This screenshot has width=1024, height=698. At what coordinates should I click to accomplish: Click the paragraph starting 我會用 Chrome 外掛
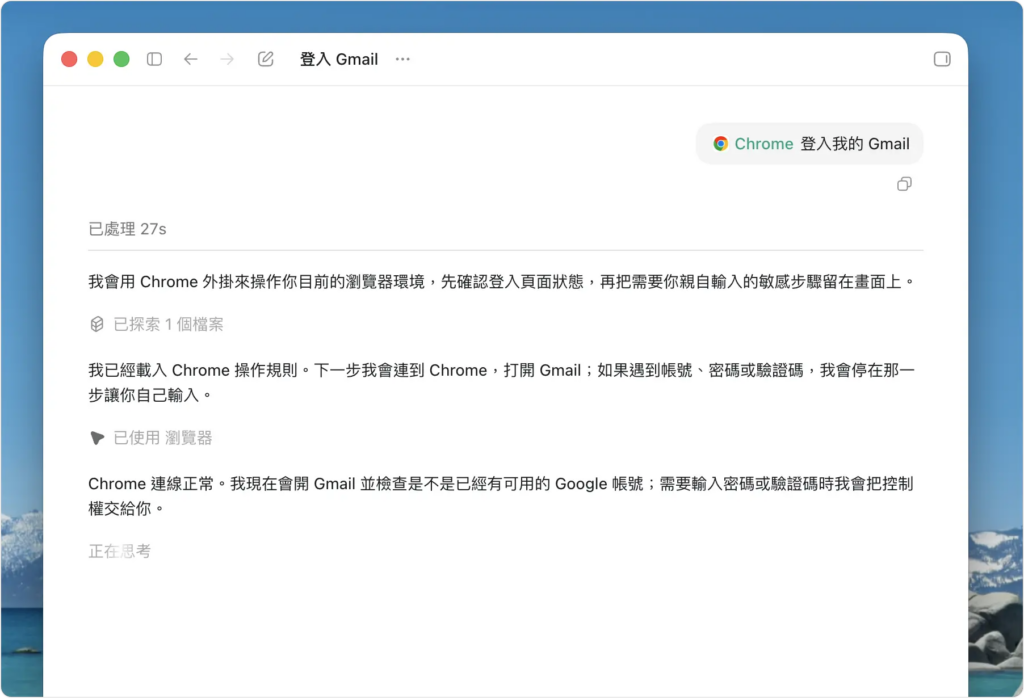click(502, 282)
